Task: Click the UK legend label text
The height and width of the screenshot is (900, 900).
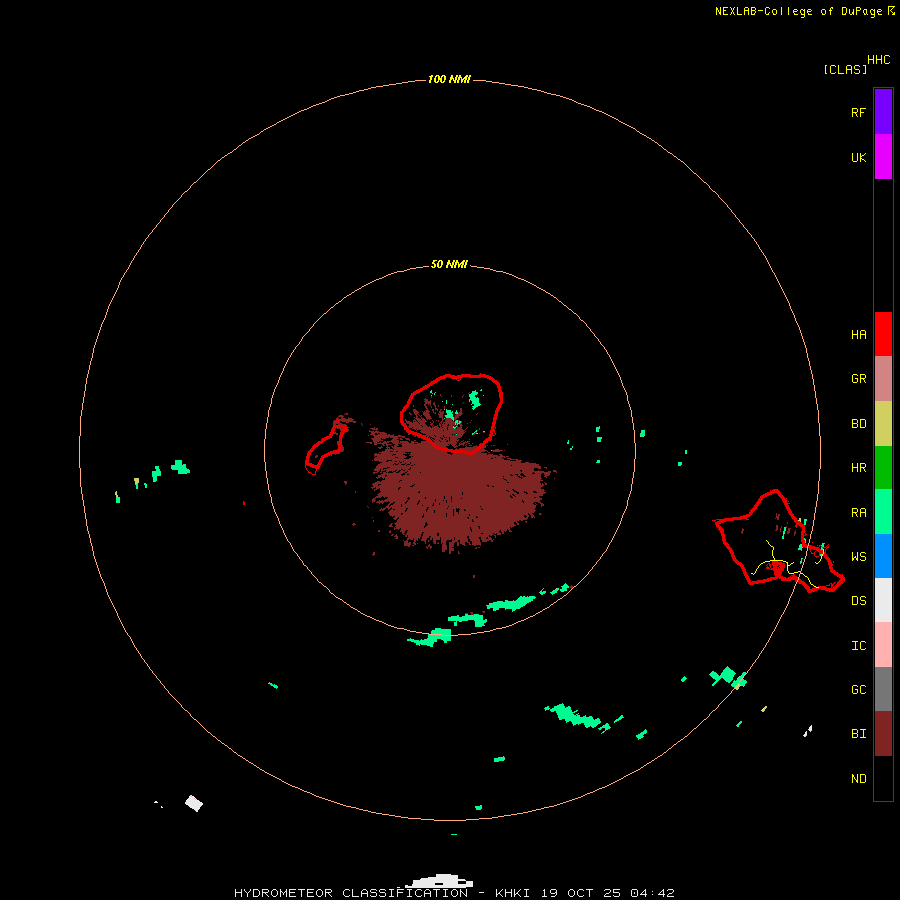Action: pos(858,157)
